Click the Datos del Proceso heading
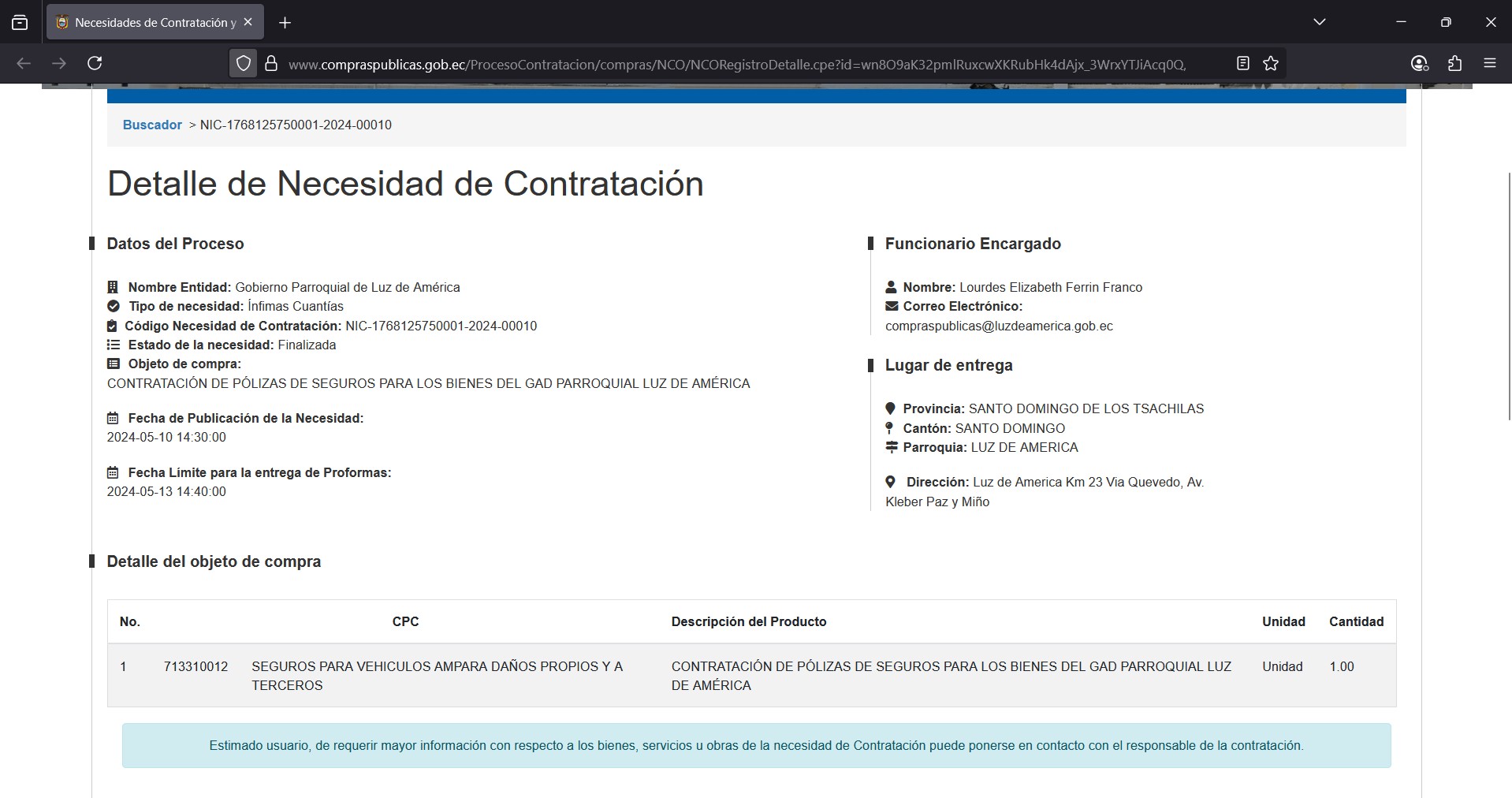Viewport: 1512px width, 798px height. pyautogui.click(x=175, y=244)
